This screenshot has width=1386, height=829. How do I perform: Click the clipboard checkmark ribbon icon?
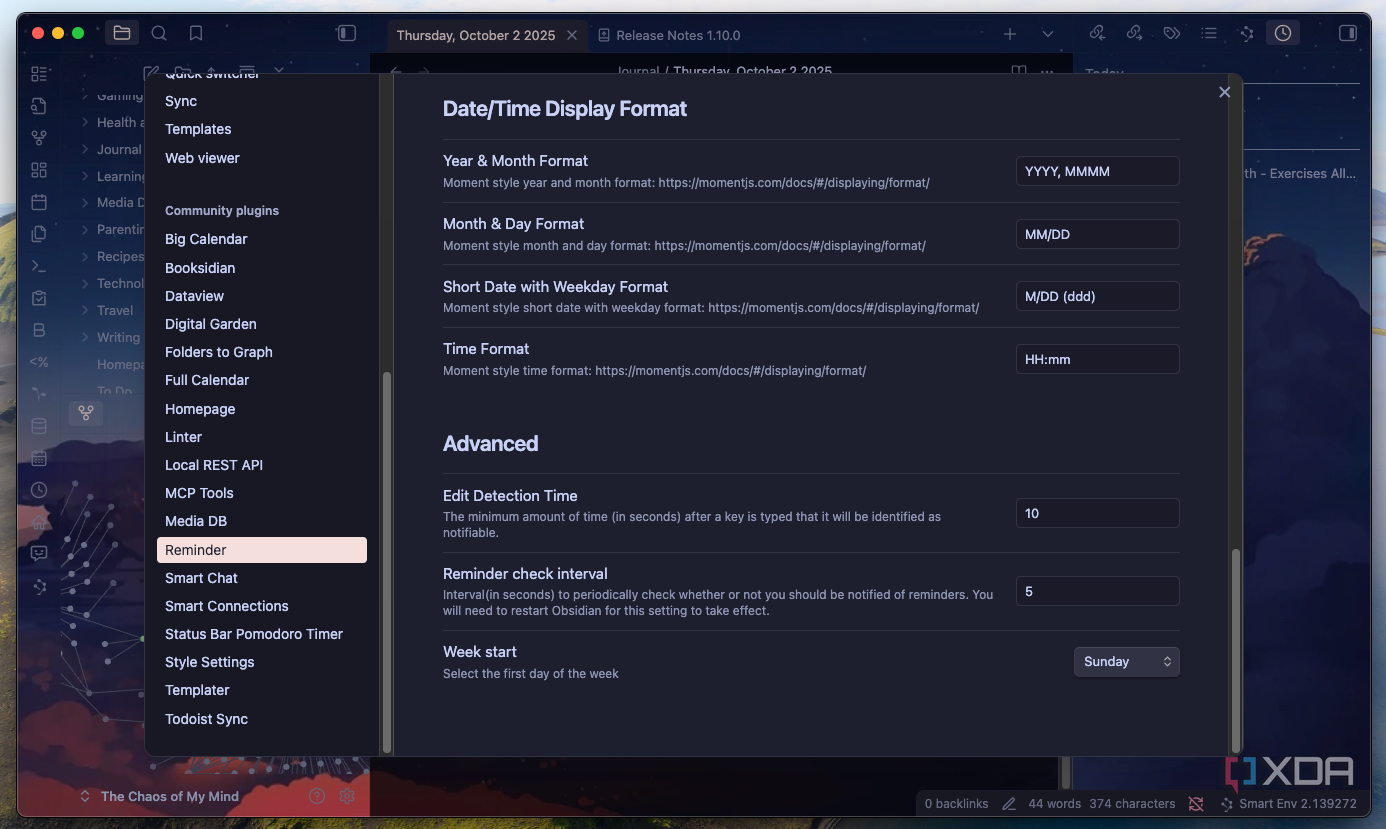click(39, 298)
